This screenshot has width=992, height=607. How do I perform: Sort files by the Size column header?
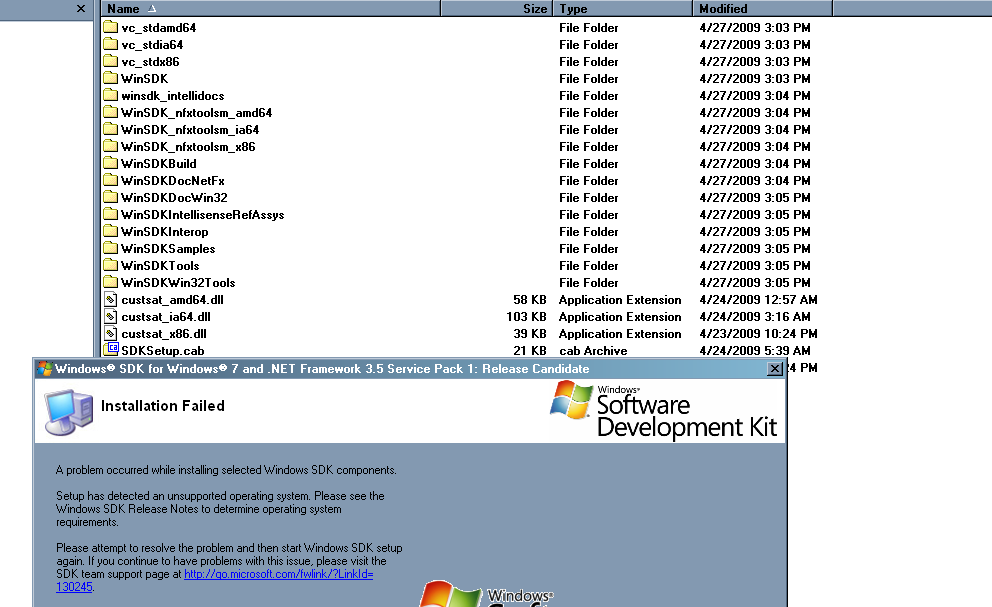point(497,8)
